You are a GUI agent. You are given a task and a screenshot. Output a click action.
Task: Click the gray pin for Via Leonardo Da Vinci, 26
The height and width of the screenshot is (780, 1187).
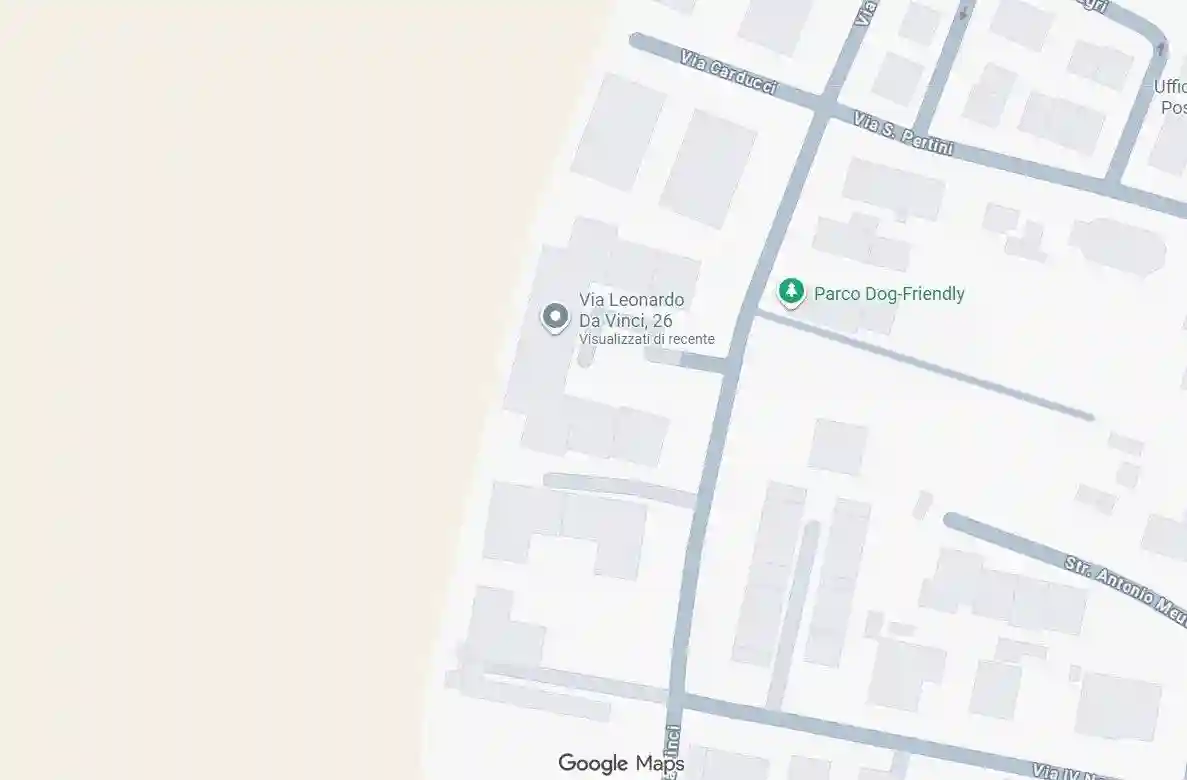[x=555, y=317]
